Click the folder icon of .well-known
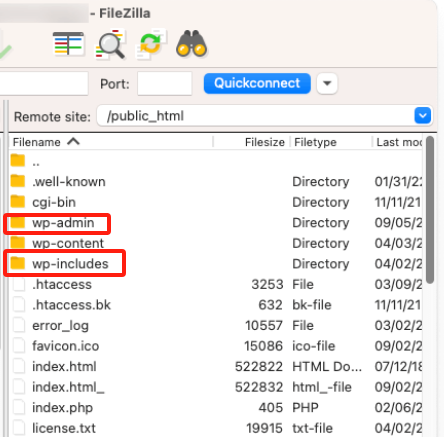The height and width of the screenshot is (437, 444). tap(18, 181)
